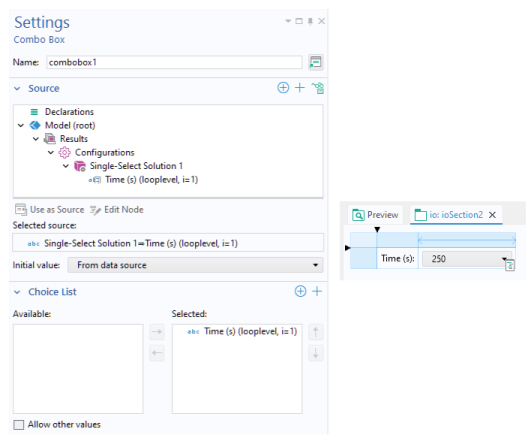This screenshot has height=444, width=531.
Task: Open the Initial value dropdown
Action: (195, 265)
